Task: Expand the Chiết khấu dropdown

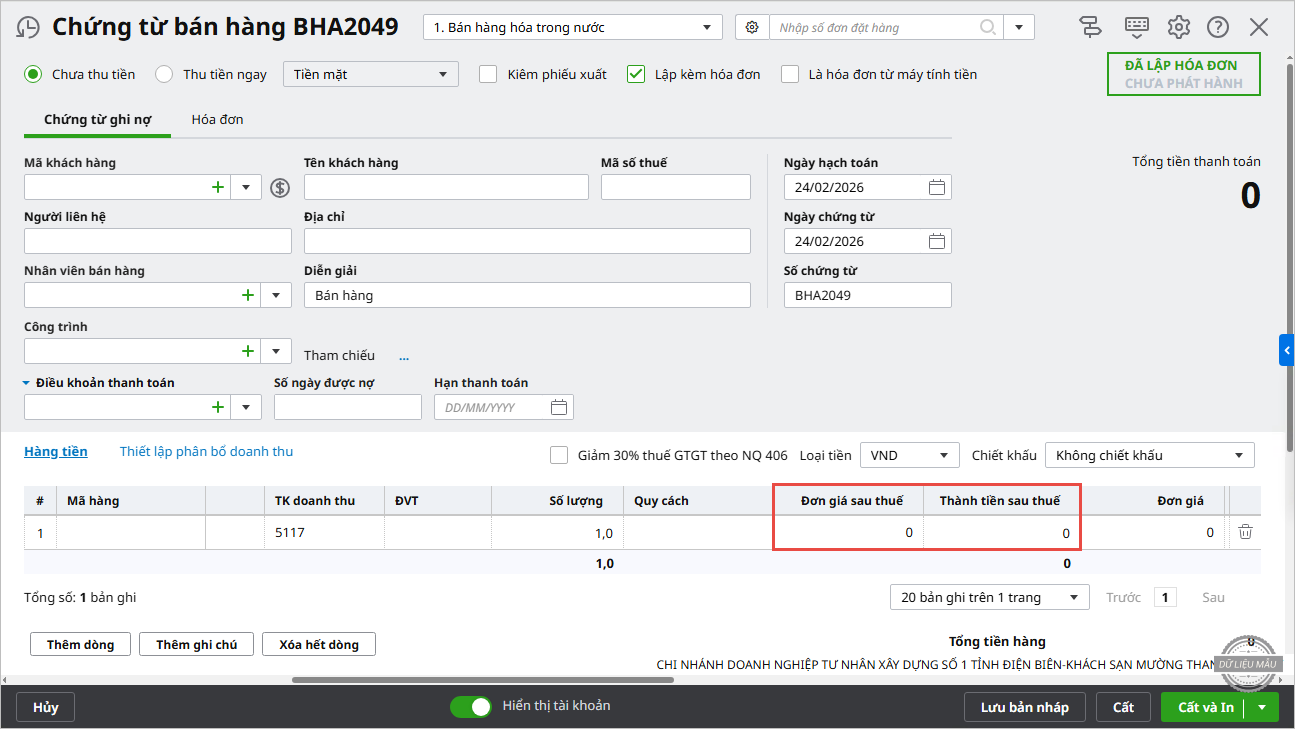Action: (x=1149, y=456)
